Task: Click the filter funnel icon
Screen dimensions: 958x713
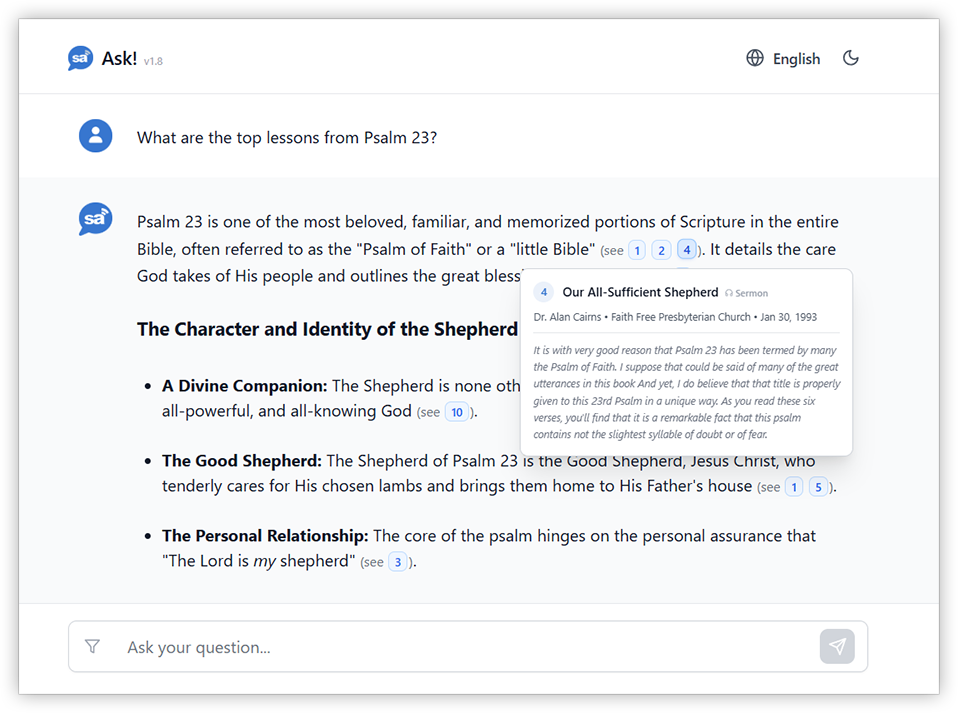Action: tap(92, 646)
